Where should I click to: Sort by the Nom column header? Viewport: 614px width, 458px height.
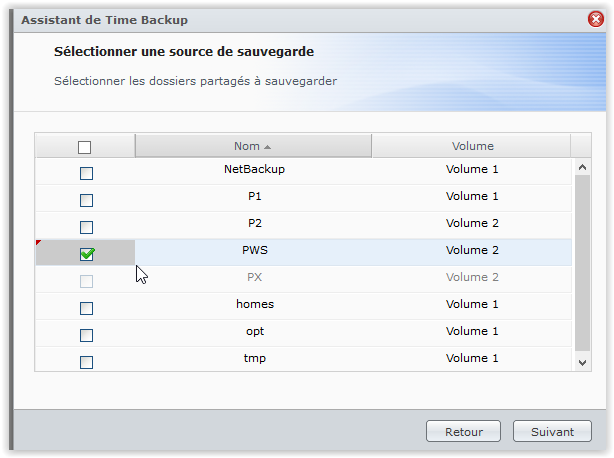pyautogui.click(x=246, y=146)
